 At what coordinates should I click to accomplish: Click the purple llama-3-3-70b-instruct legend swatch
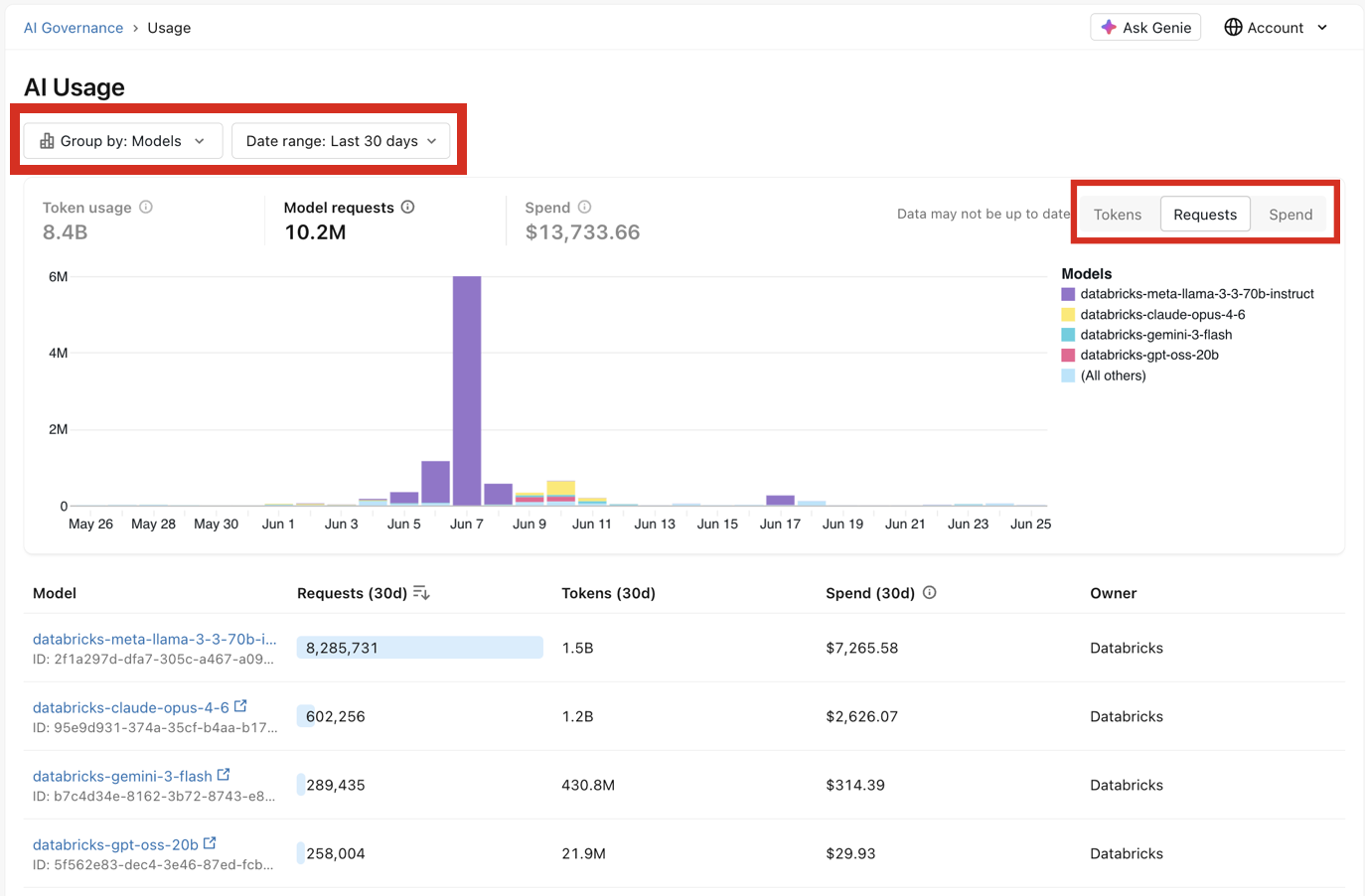point(1068,294)
